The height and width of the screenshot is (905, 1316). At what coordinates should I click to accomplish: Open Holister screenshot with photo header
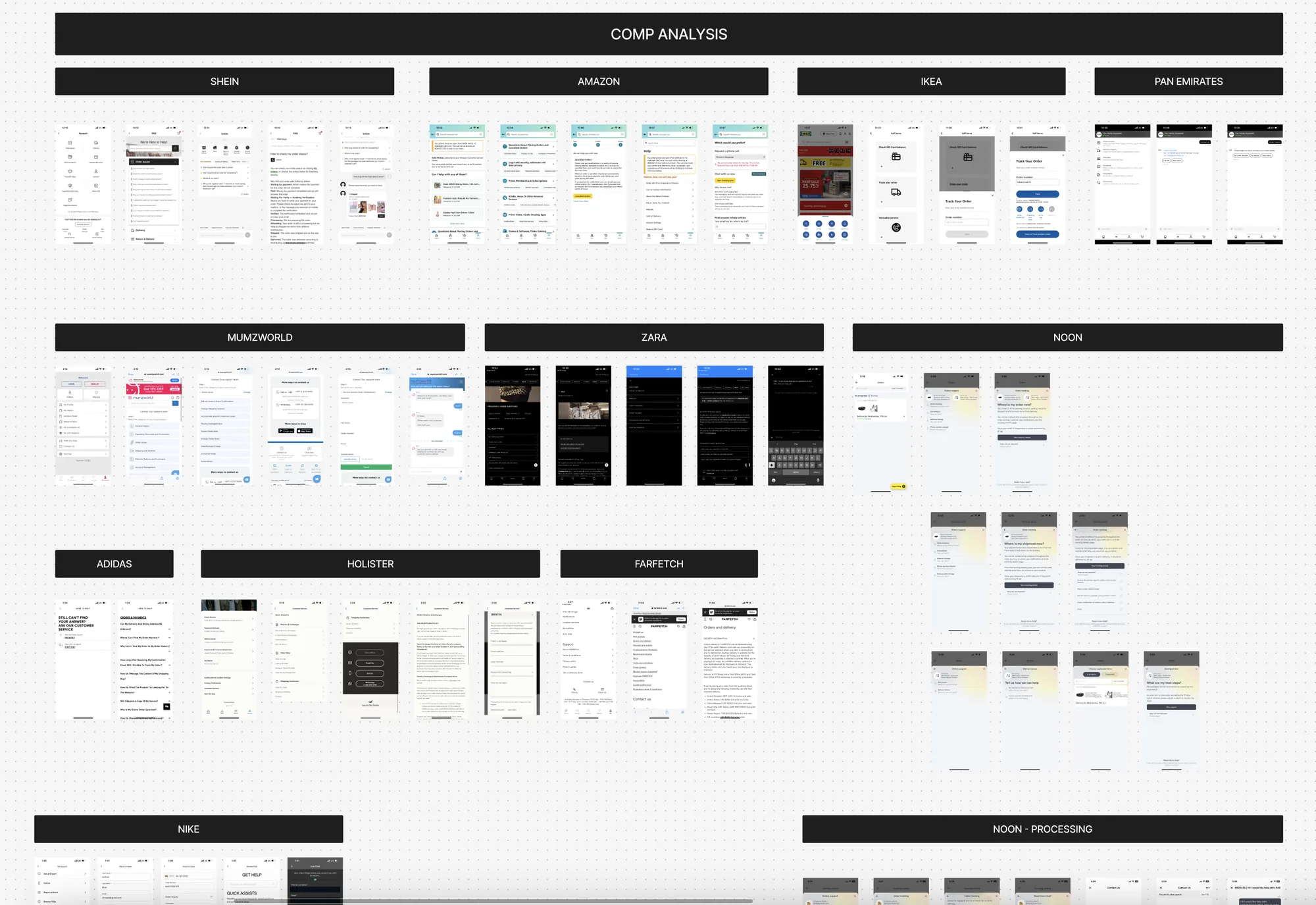(x=229, y=659)
